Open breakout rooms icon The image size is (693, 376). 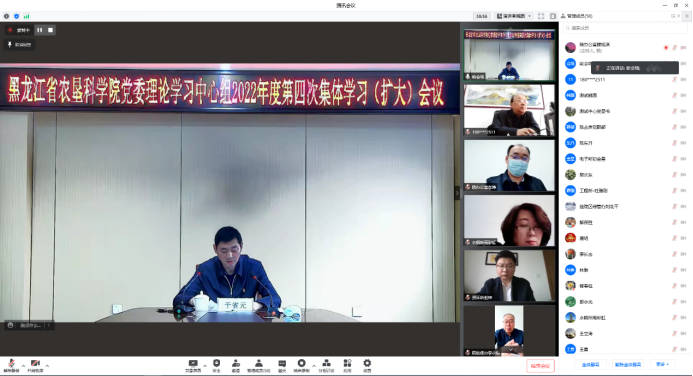[327, 366]
